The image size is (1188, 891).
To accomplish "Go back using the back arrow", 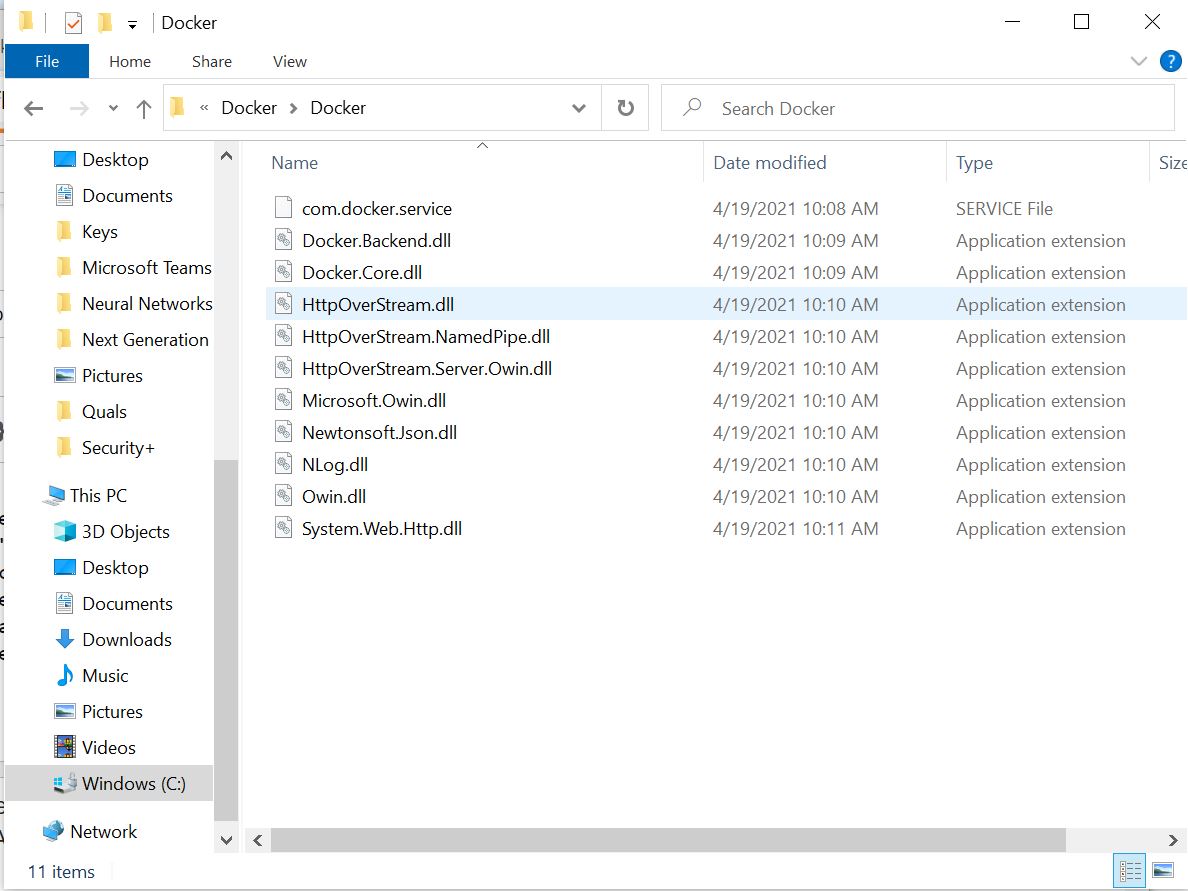I will pos(33,108).
